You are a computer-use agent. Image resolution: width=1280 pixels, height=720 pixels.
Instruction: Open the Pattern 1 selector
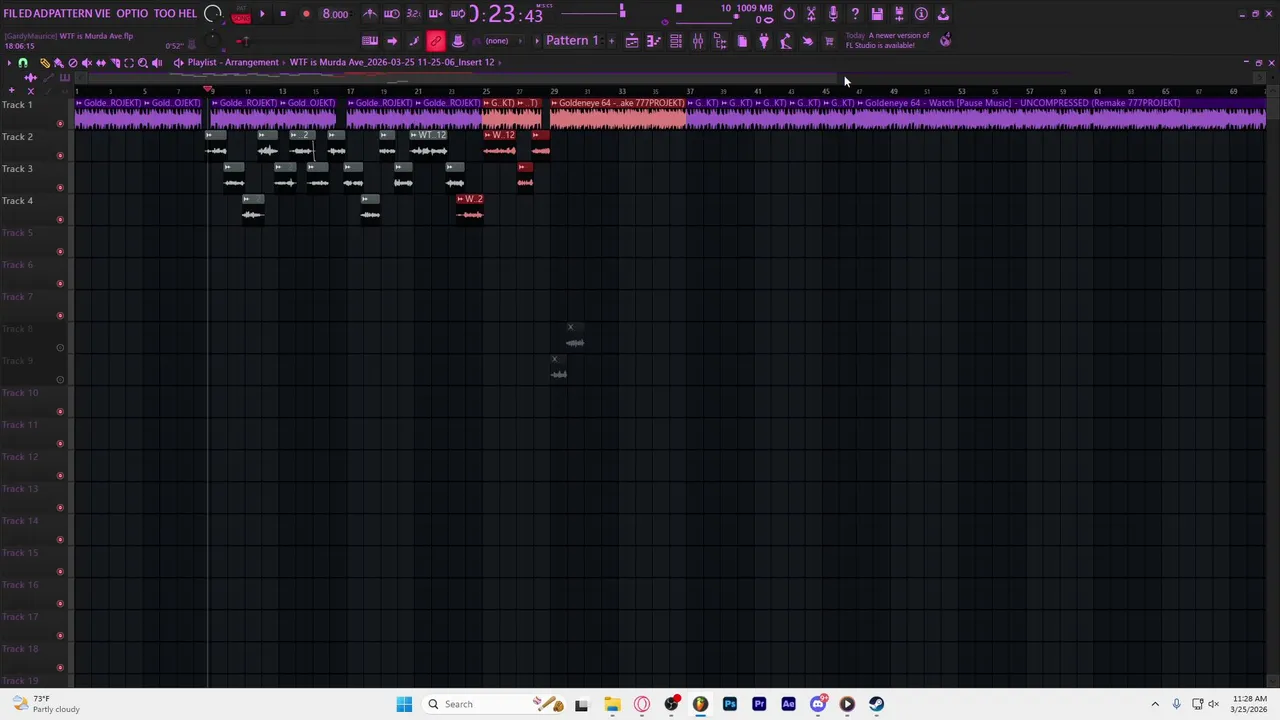[572, 41]
